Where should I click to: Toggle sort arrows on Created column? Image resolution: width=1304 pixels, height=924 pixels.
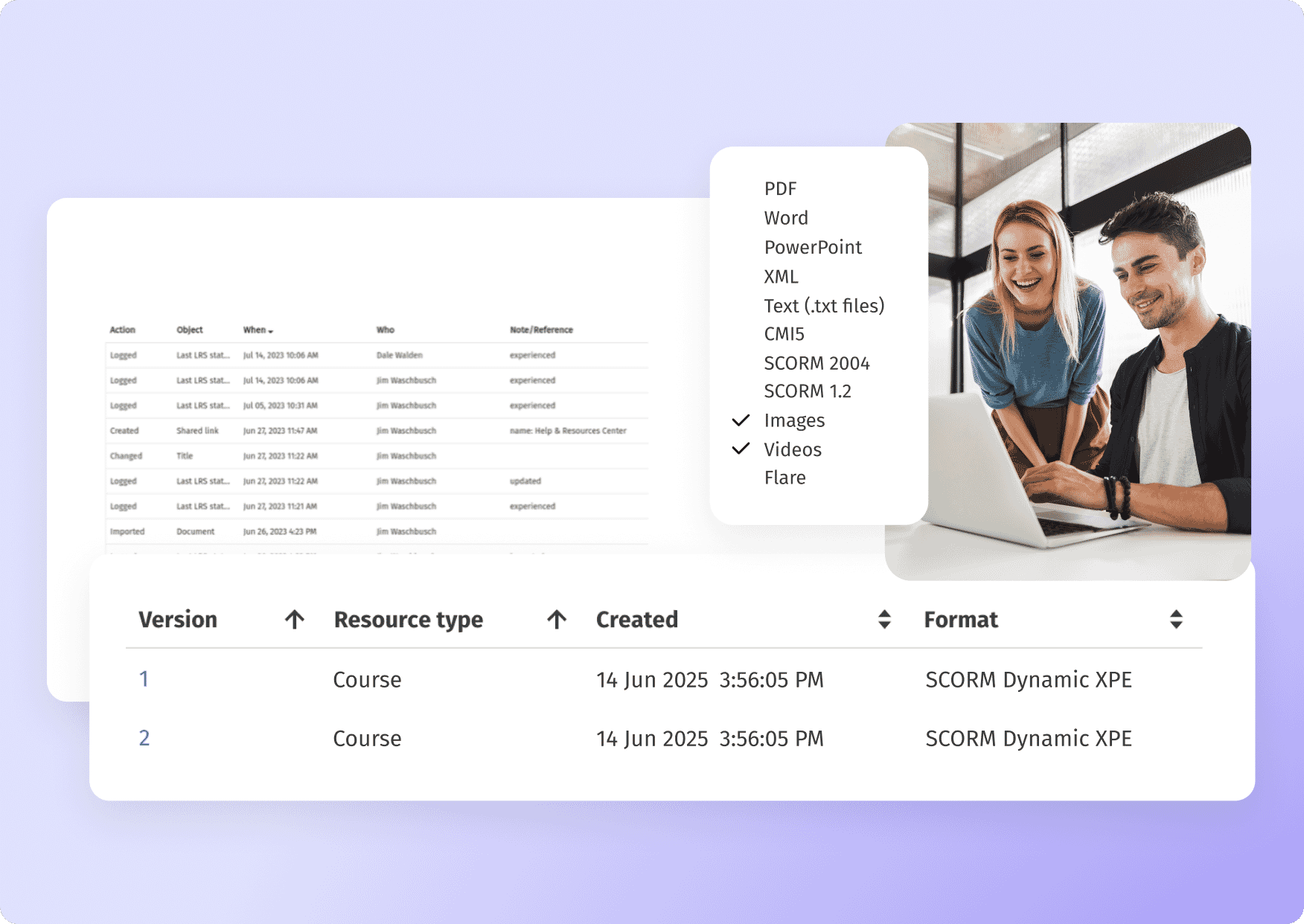(x=884, y=620)
